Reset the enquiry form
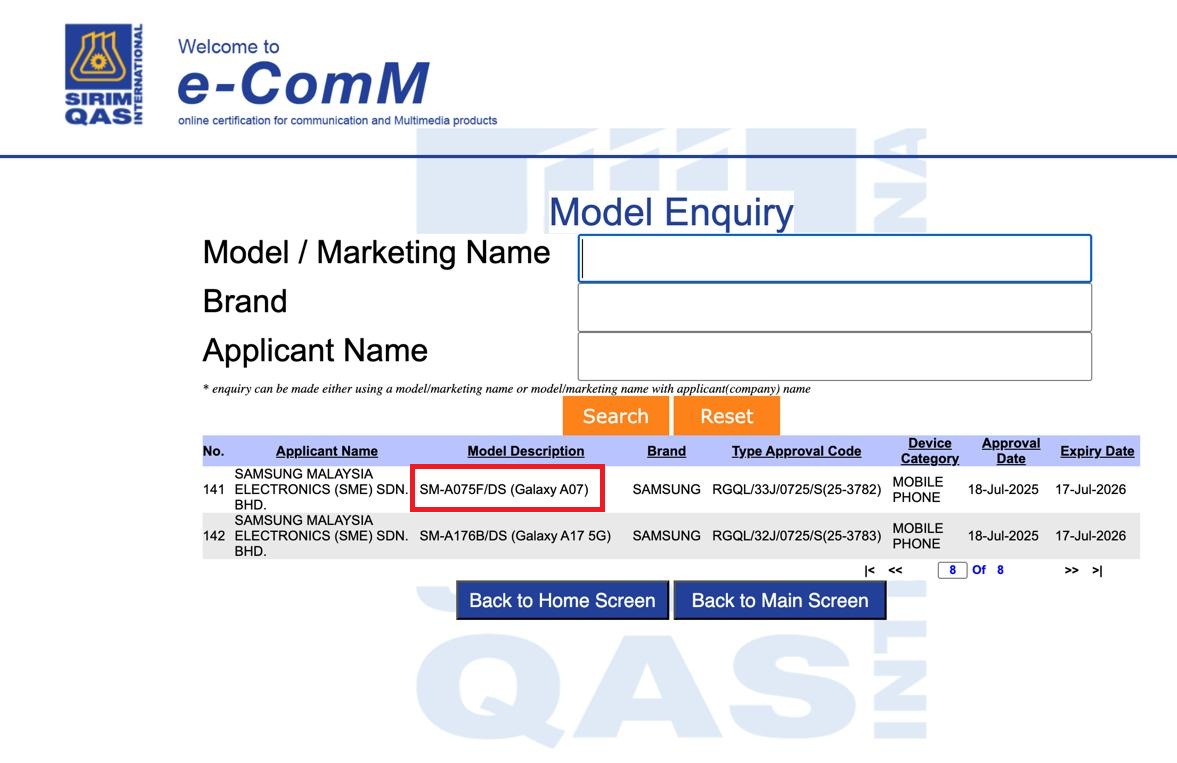The height and width of the screenshot is (763, 1177). pos(726,416)
